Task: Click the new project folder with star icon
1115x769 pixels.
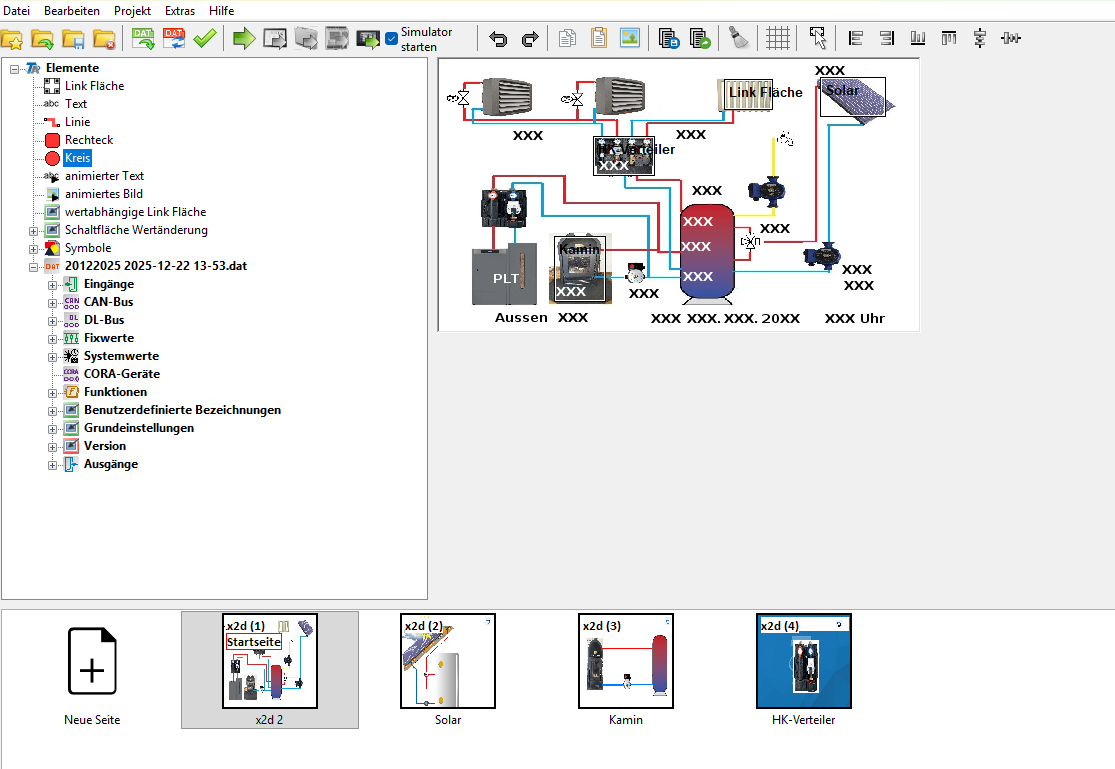Action: coord(12,39)
